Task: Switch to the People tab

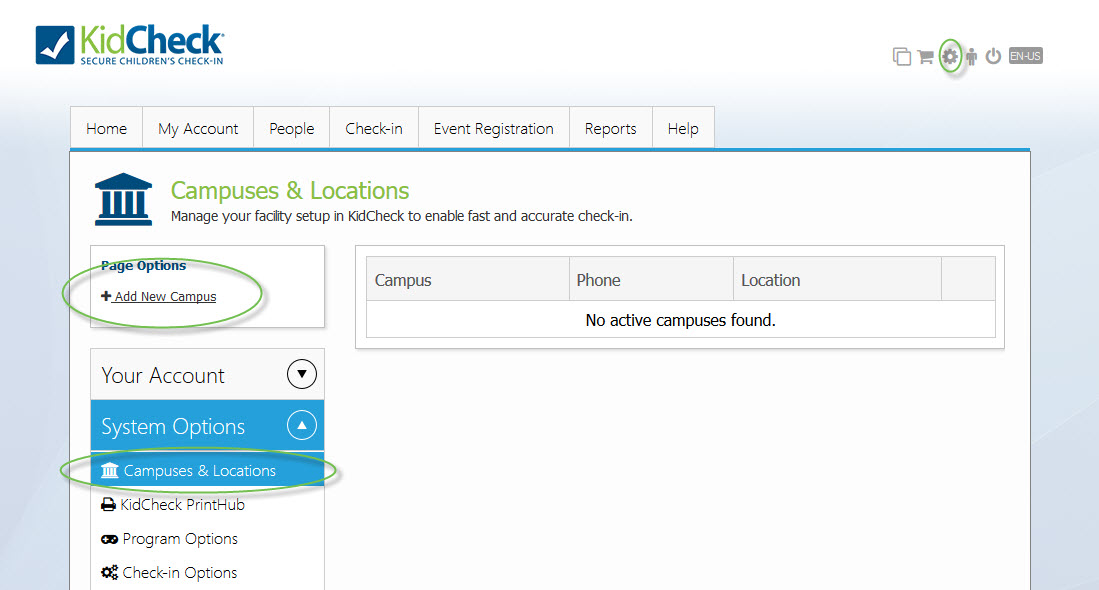Action: point(292,128)
